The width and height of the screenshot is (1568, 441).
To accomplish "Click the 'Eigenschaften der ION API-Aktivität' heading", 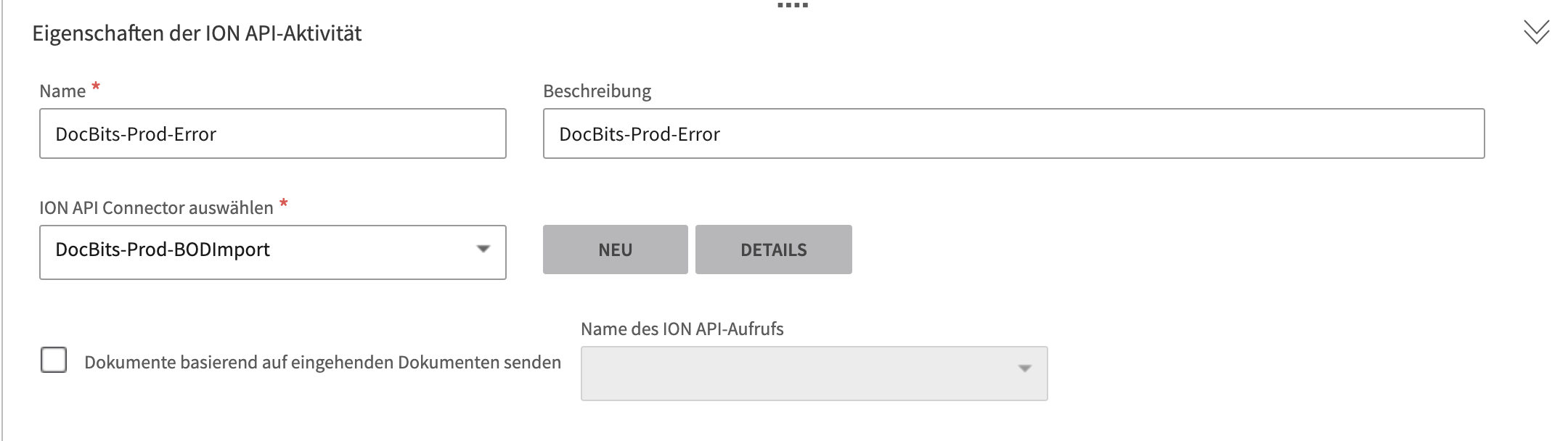I will (x=197, y=33).
